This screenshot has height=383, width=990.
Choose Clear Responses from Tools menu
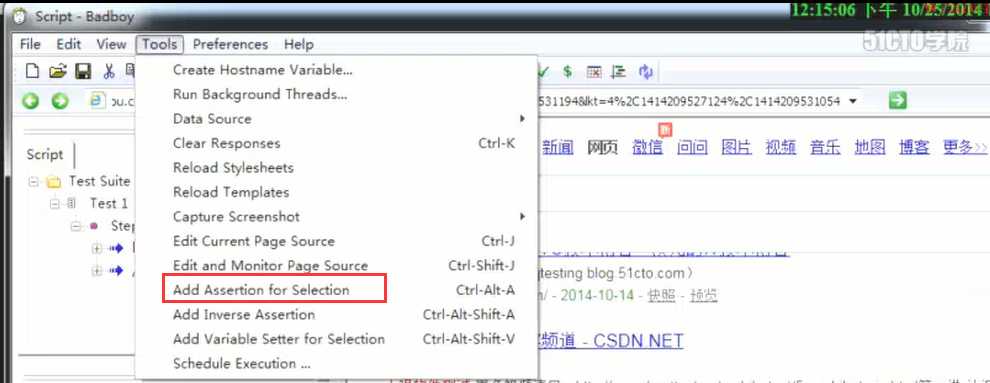337,143
